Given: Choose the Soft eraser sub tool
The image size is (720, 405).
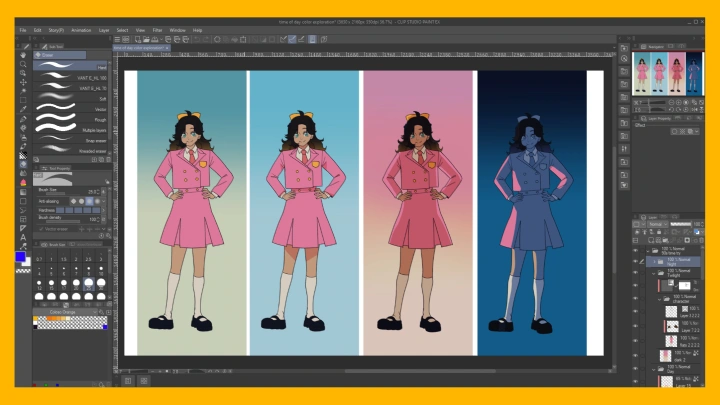Looking at the screenshot, I should point(70,98).
